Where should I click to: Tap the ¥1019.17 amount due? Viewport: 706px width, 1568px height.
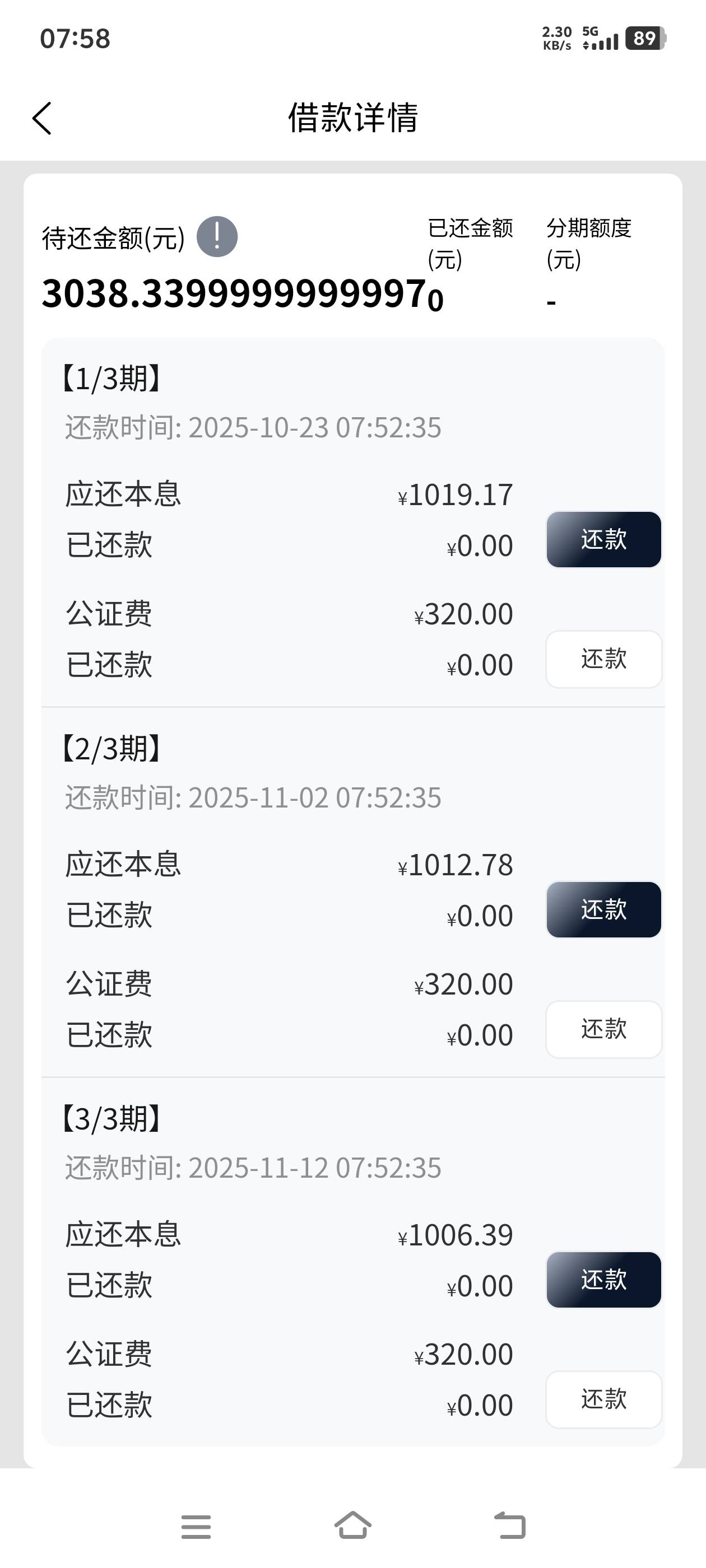point(456,495)
